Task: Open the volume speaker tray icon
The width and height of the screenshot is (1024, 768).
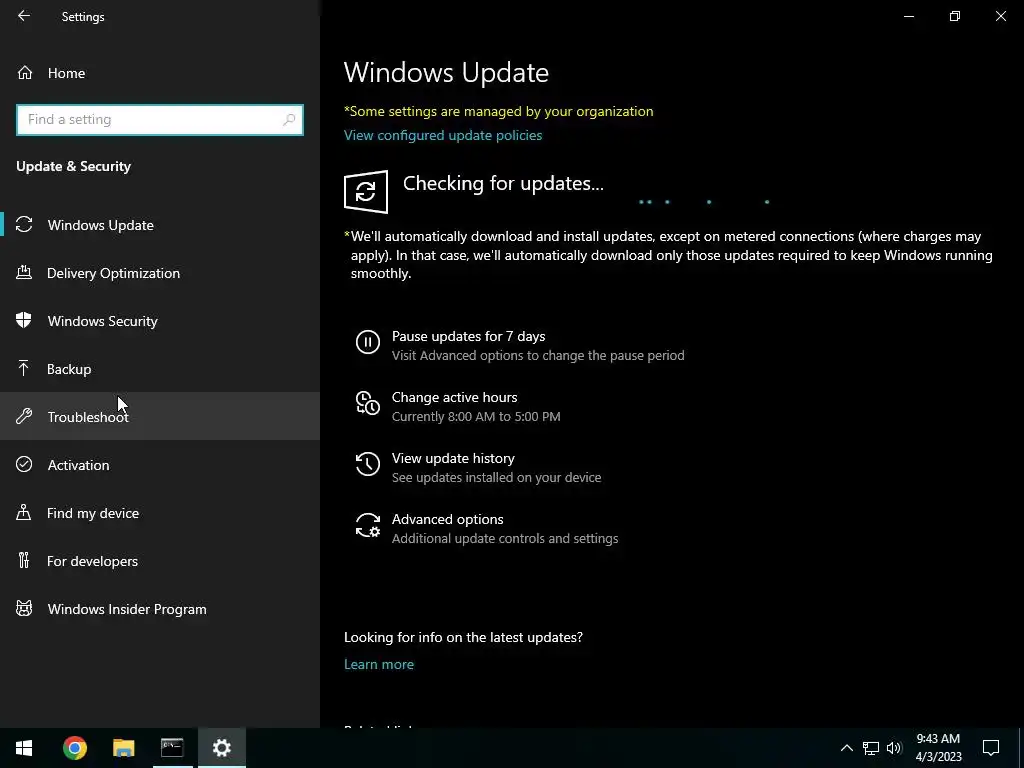Action: (x=894, y=748)
